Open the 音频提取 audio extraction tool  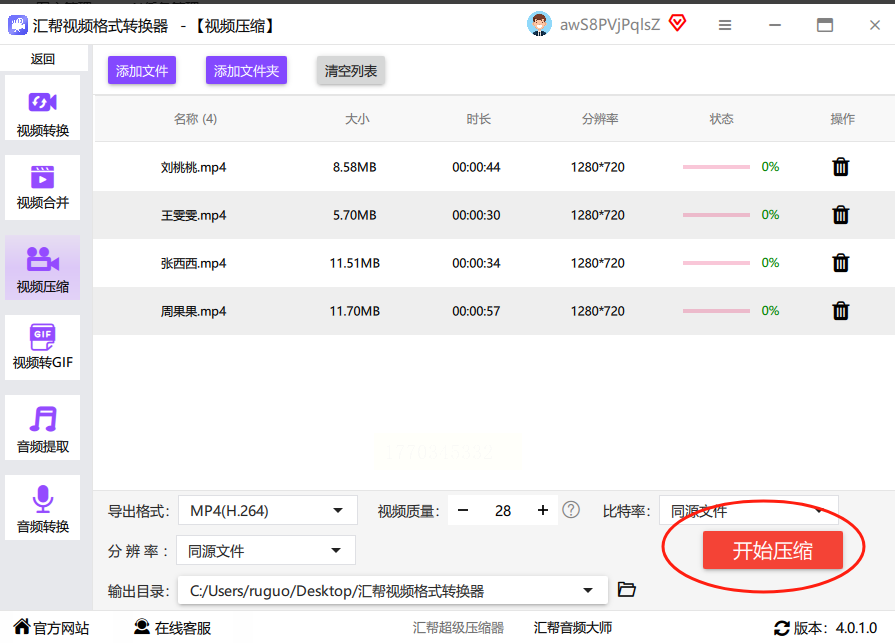pyautogui.click(x=43, y=431)
